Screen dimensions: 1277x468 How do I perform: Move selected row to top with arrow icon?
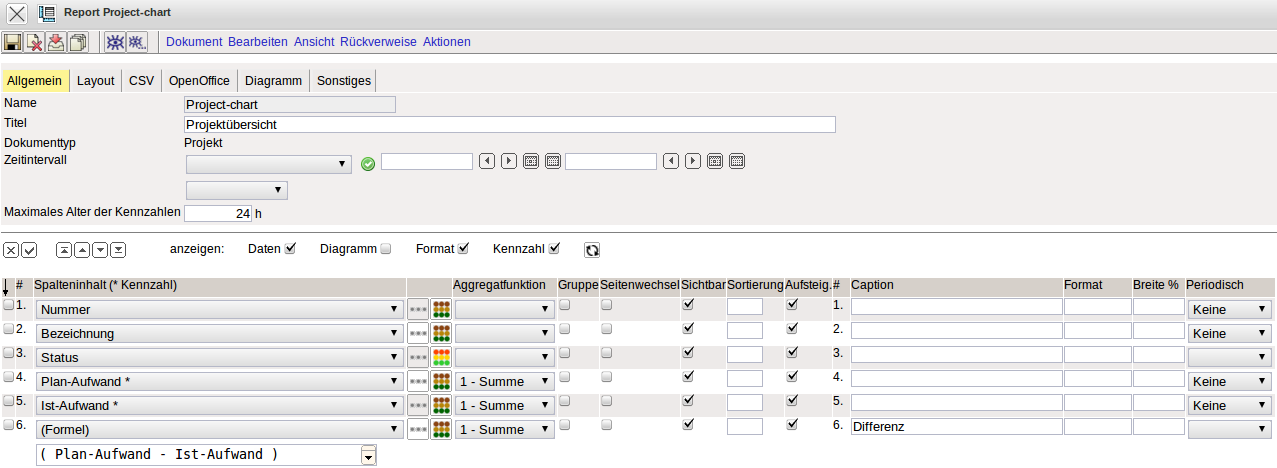coord(64,250)
